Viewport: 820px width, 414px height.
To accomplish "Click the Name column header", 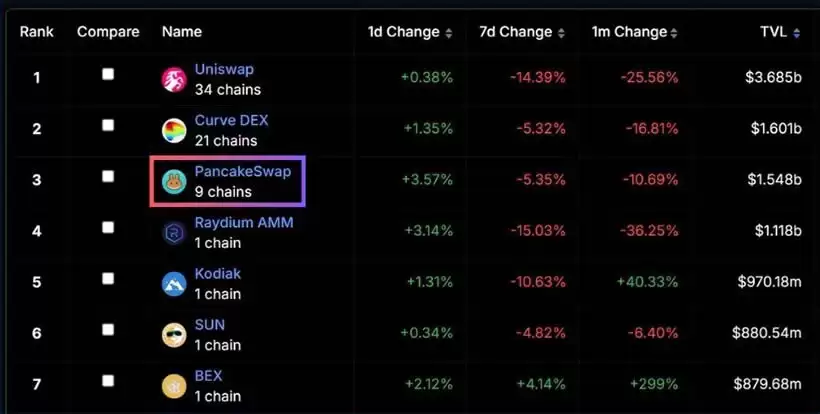I will [x=182, y=32].
